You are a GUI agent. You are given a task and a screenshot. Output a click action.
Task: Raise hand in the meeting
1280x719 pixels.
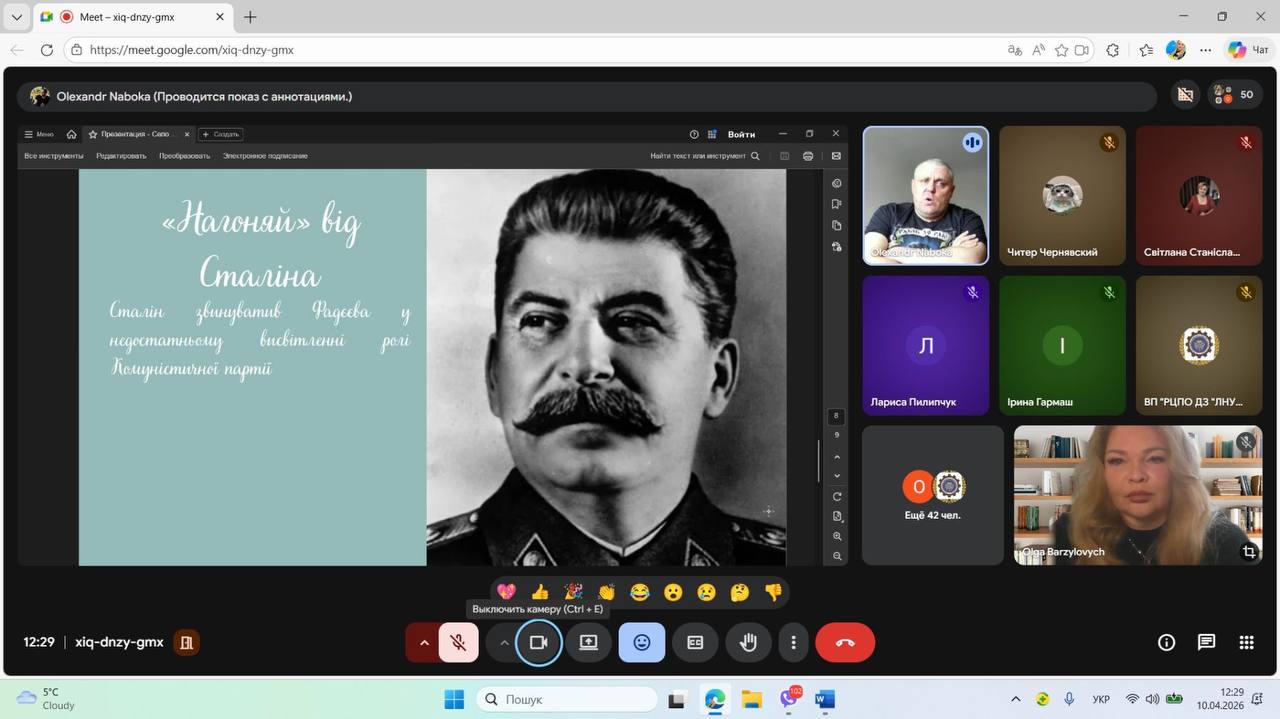(748, 643)
